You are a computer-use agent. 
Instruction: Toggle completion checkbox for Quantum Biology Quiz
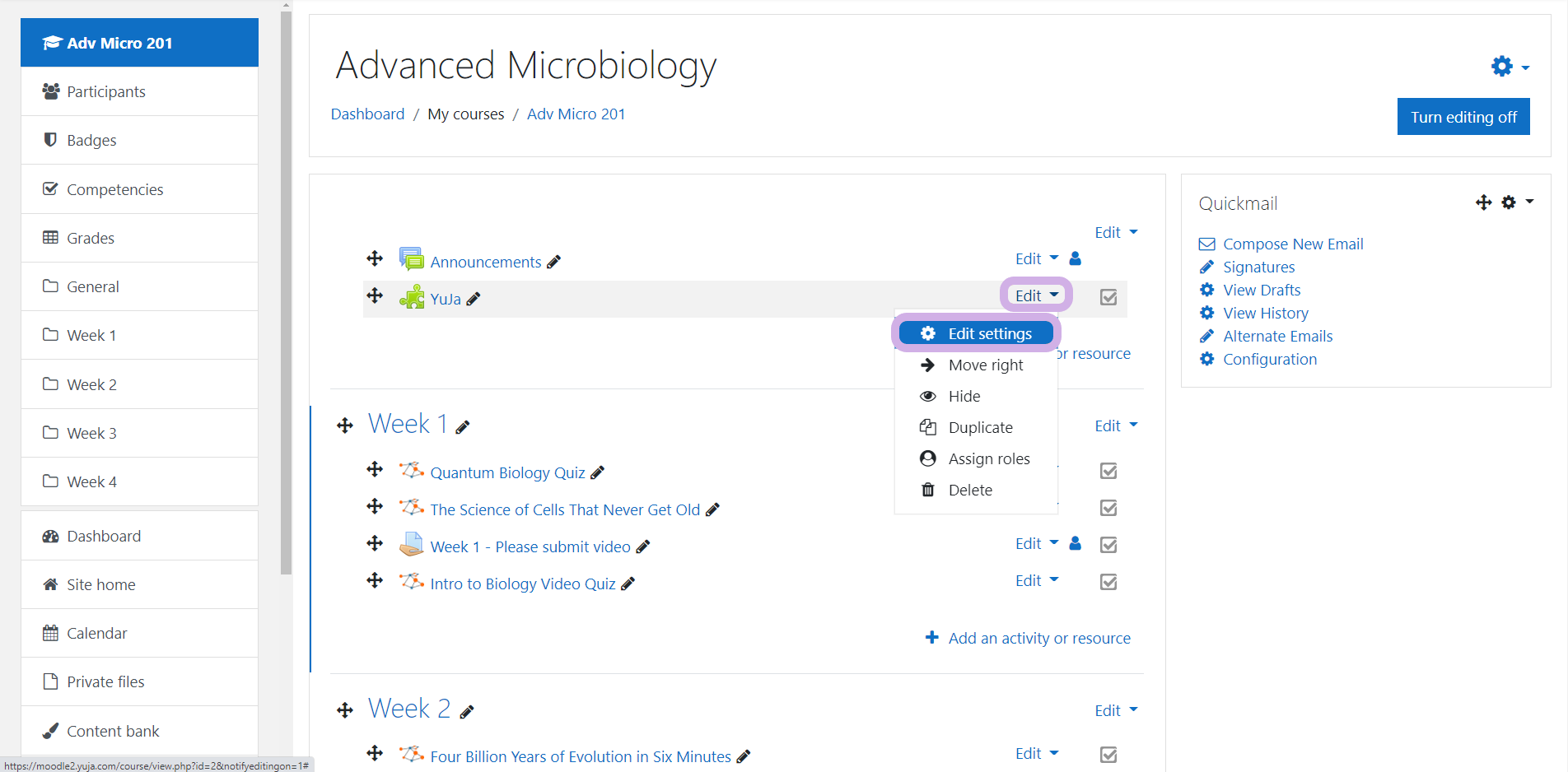tap(1108, 471)
